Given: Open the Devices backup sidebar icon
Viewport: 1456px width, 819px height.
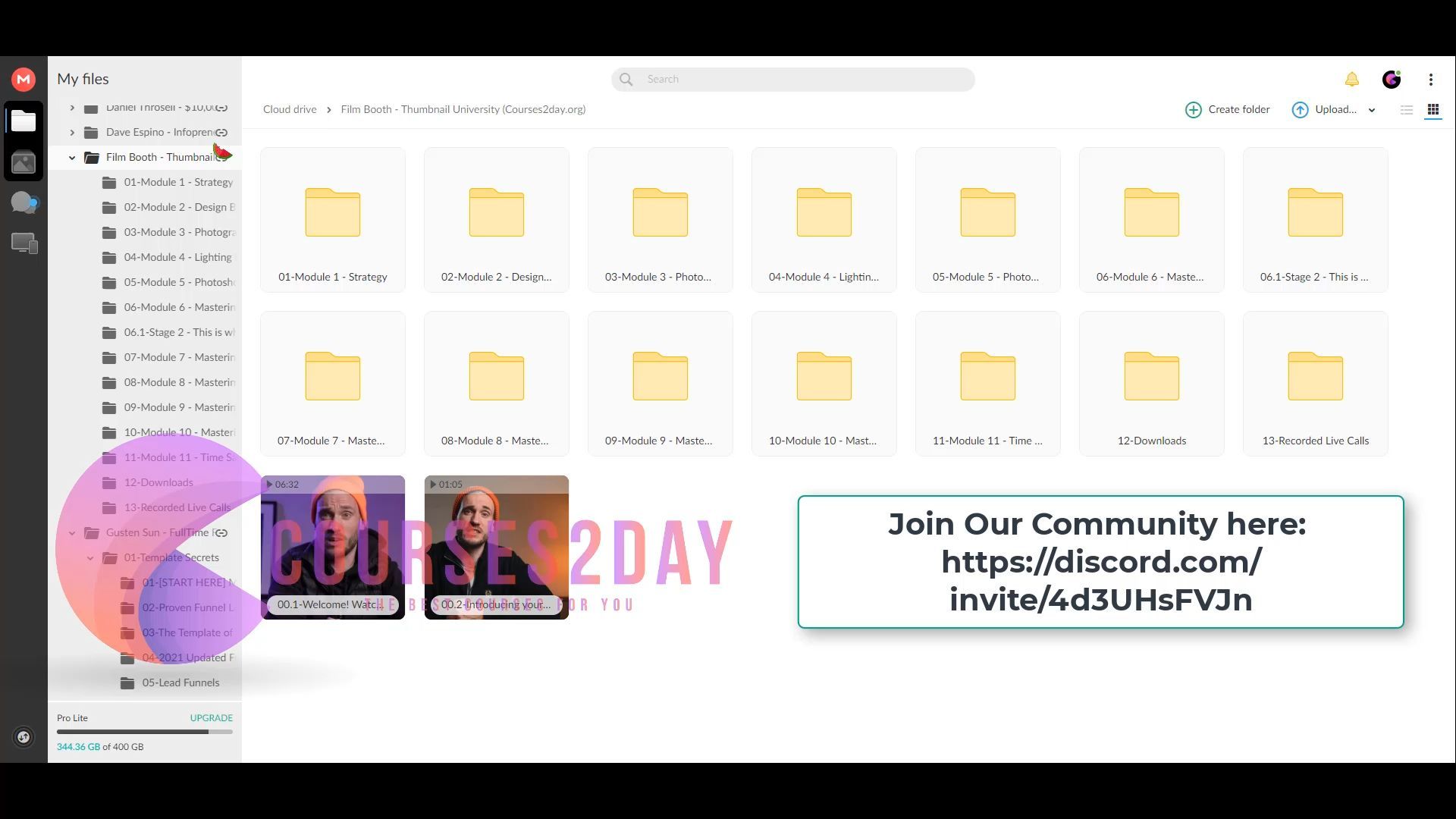Looking at the screenshot, I should tap(24, 243).
